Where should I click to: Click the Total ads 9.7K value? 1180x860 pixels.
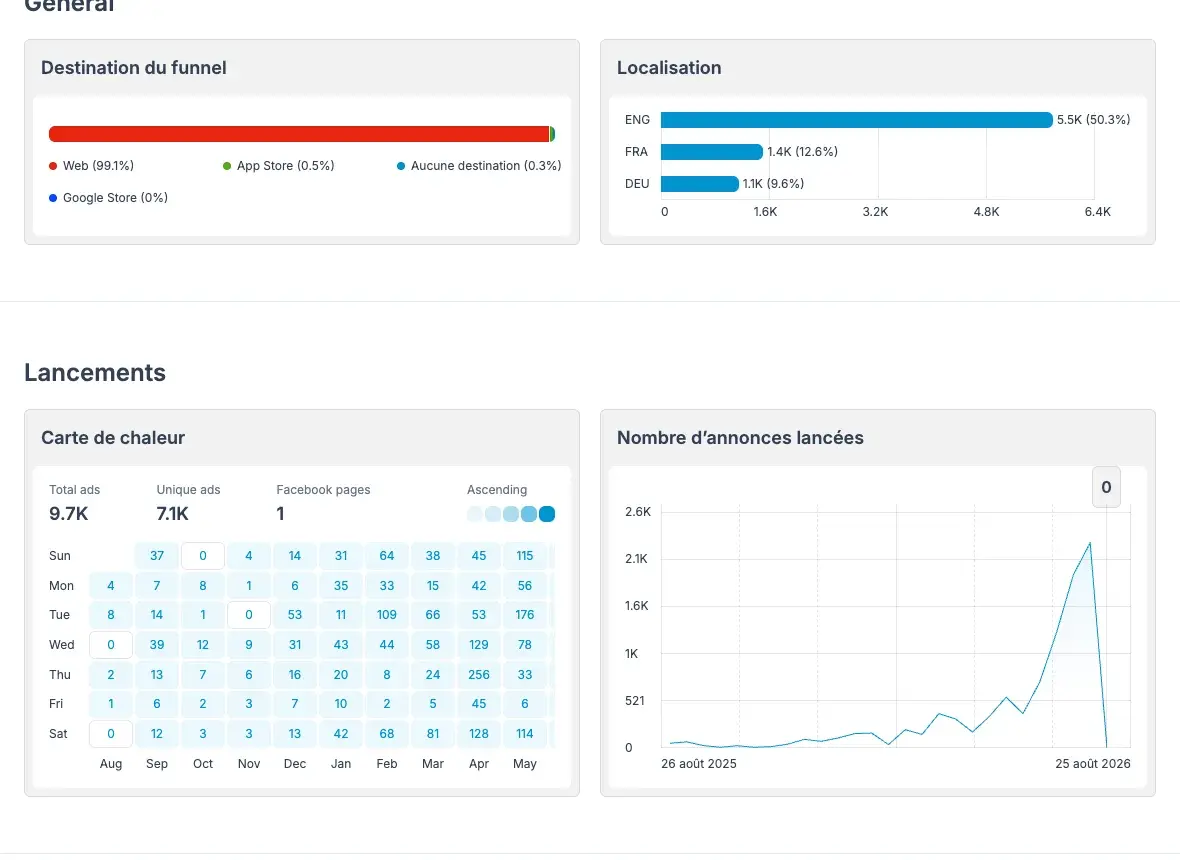68,514
